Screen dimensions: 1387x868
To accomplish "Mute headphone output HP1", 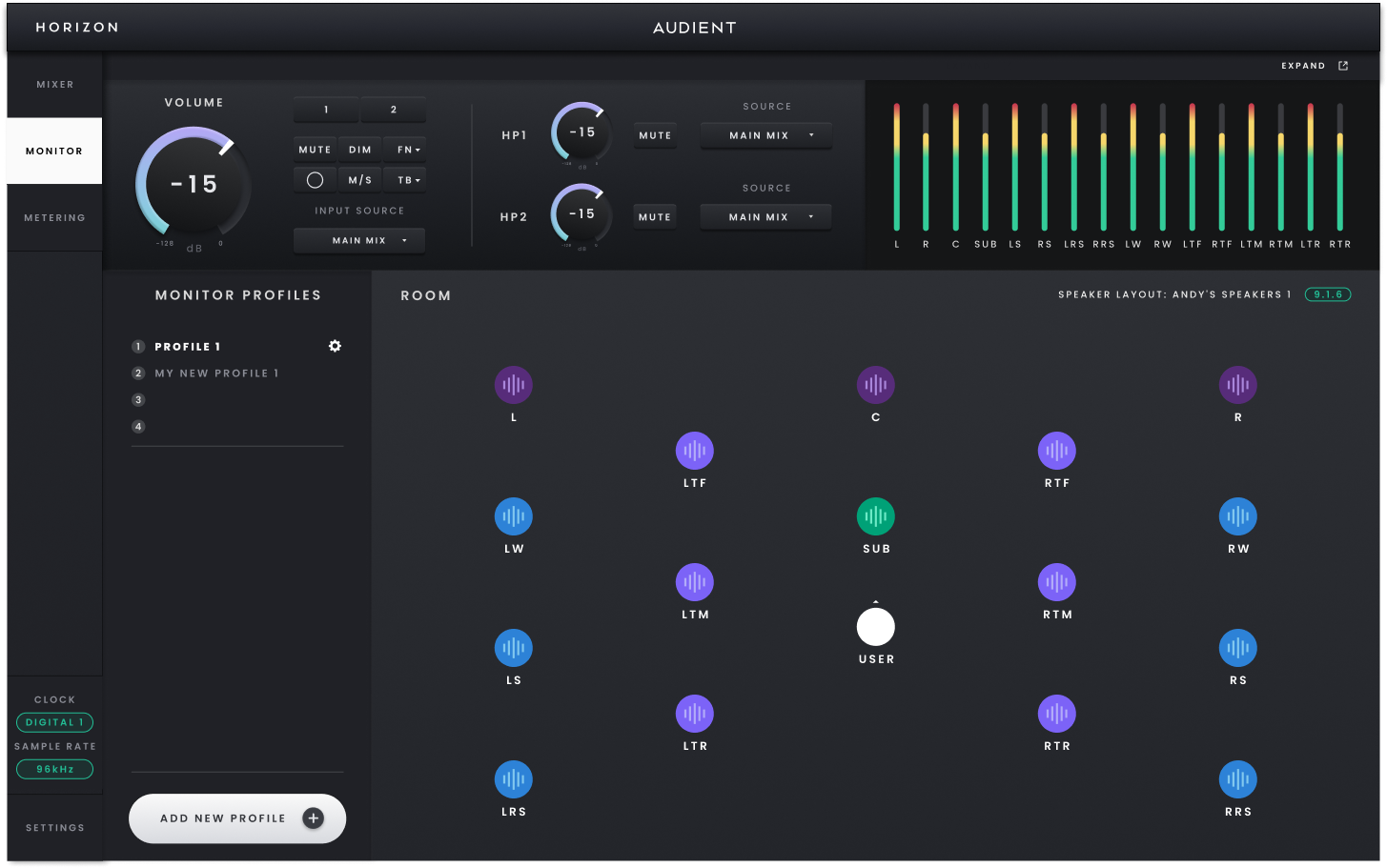I will point(655,135).
